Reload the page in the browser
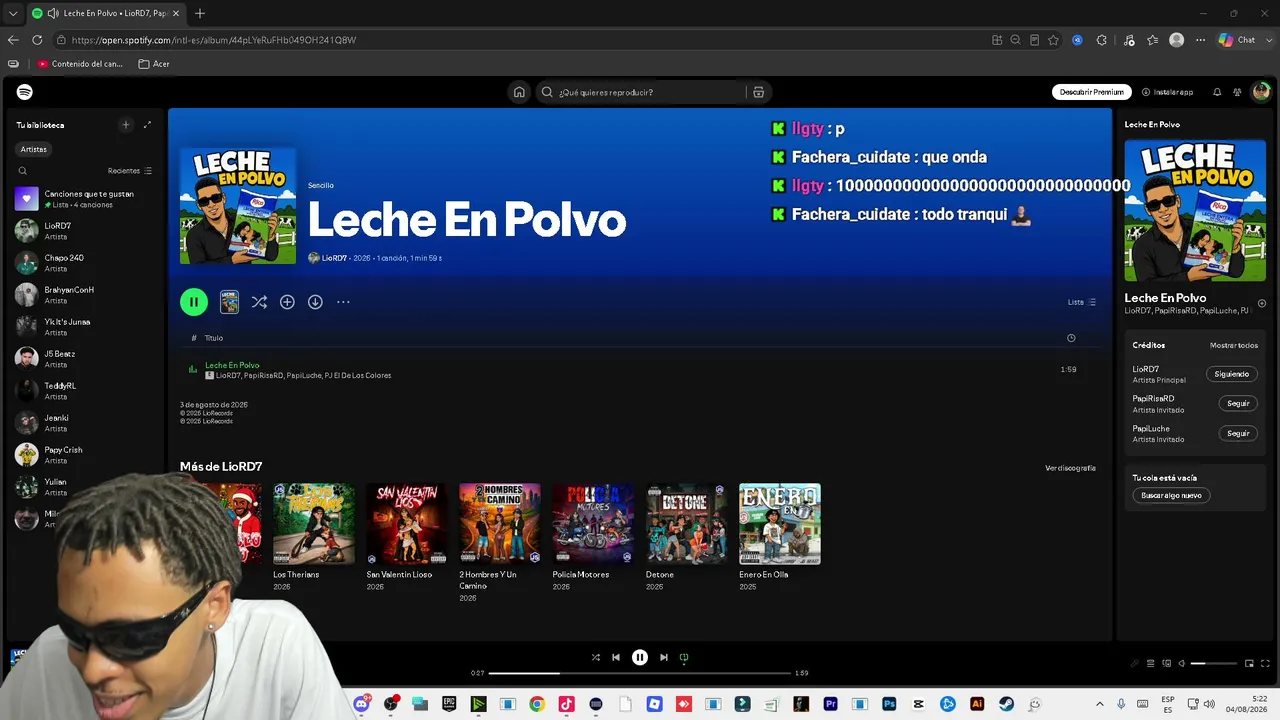This screenshot has width=1280, height=720. [37, 40]
